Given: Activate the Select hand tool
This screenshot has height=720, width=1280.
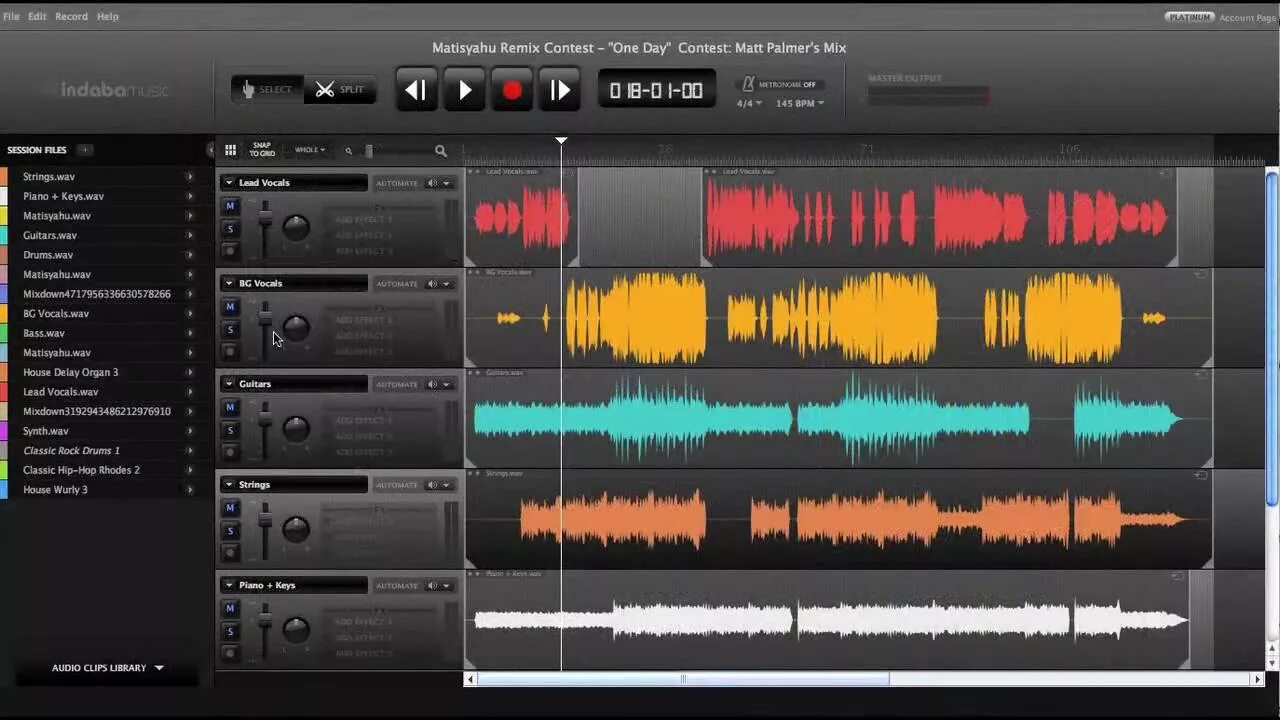Looking at the screenshot, I should (x=267, y=89).
